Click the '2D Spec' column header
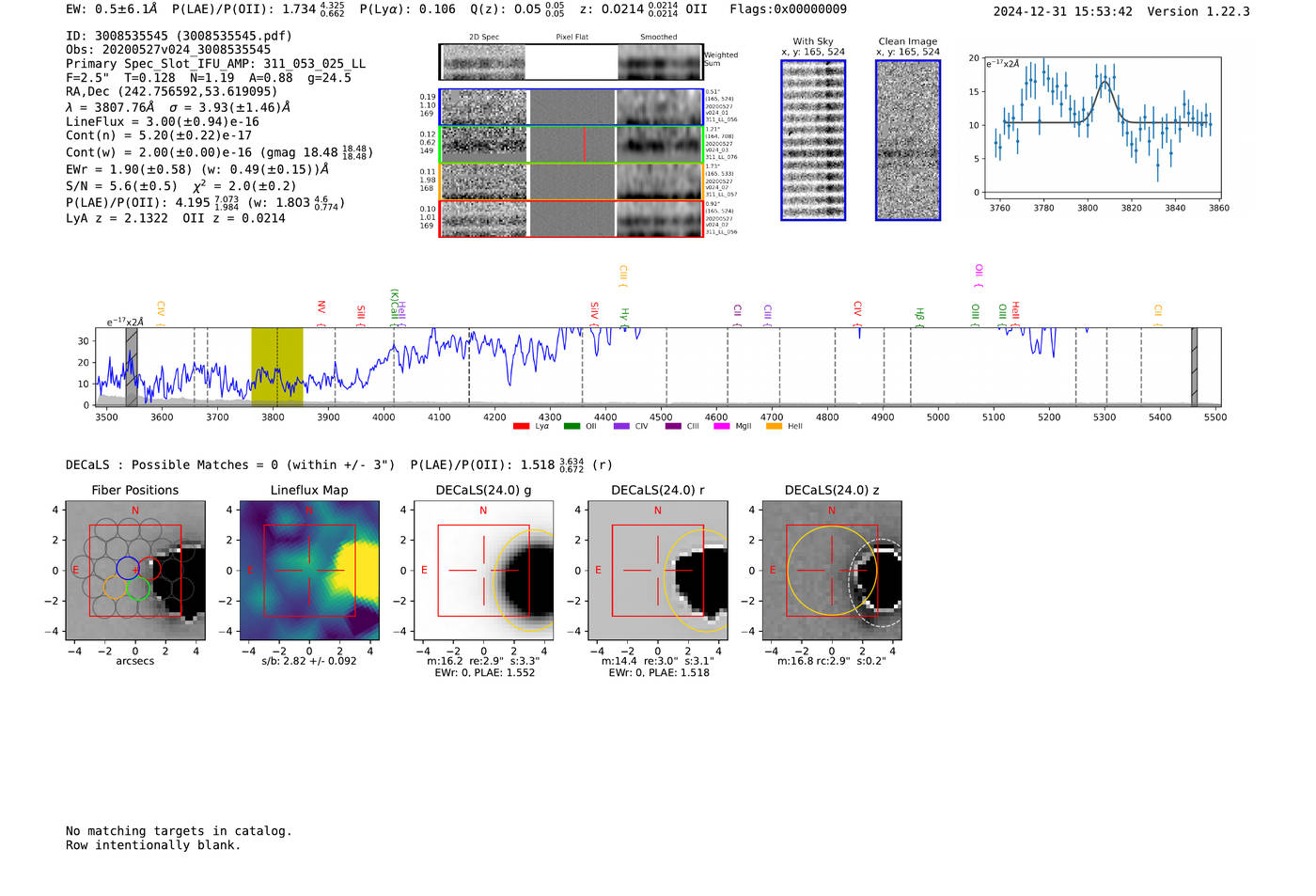Image resolution: width=1316 pixels, height=896 pixels. coord(484,38)
